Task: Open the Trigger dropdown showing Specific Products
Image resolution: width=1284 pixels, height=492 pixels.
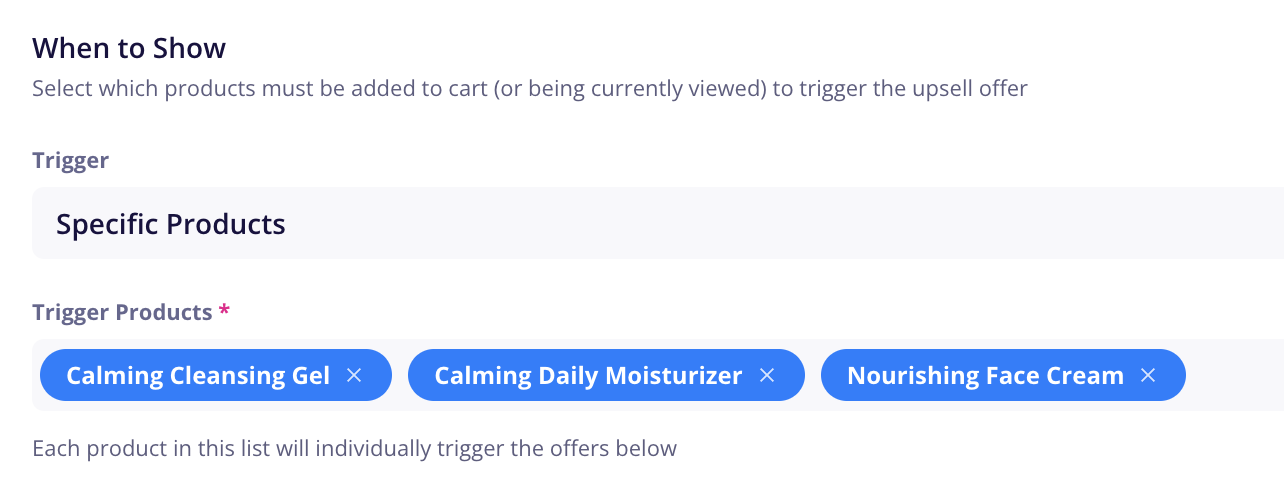Action: coord(658,223)
